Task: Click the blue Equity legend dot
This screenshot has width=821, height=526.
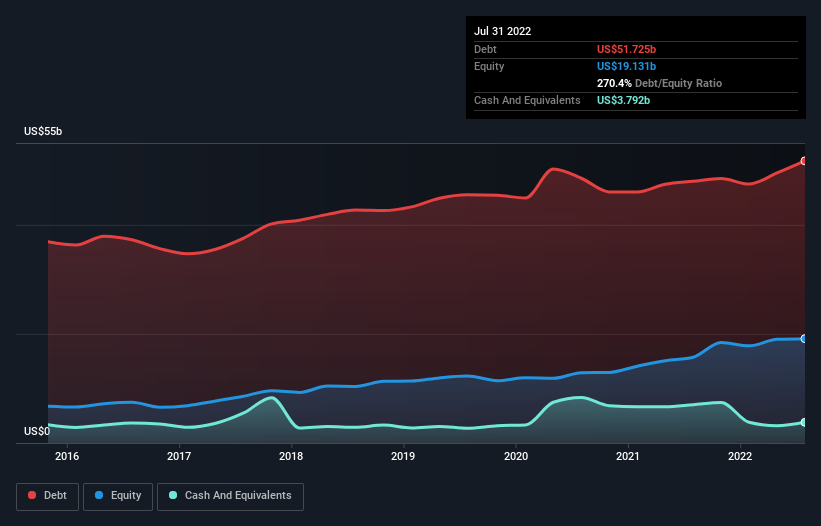Action: [99, 495]
